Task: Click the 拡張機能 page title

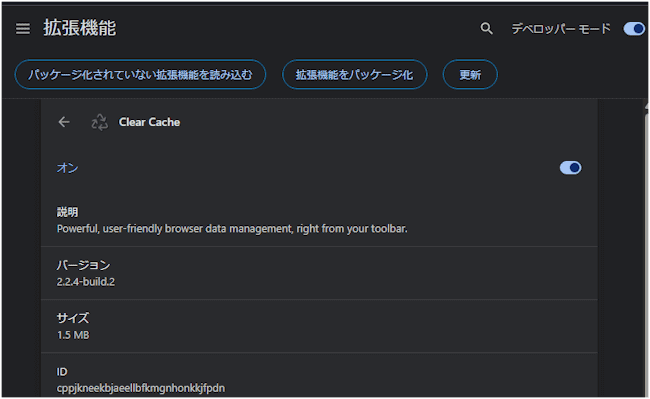Action: click(x=80, y=28)
